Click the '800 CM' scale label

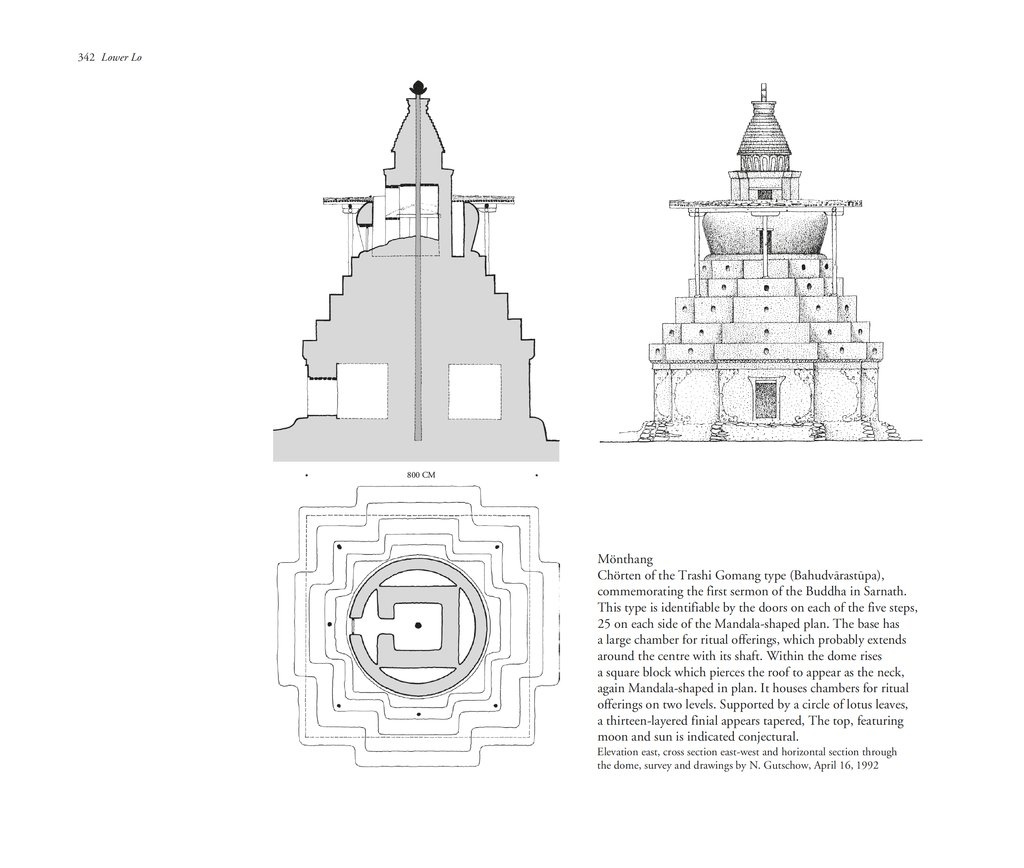tap(421, 474)
